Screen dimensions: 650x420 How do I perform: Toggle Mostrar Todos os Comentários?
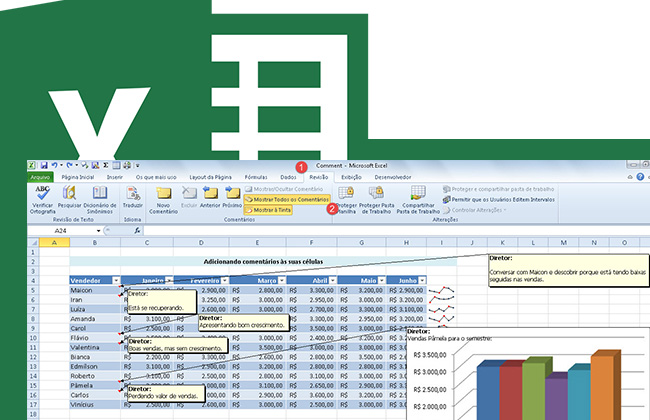[x=287, y=199]
